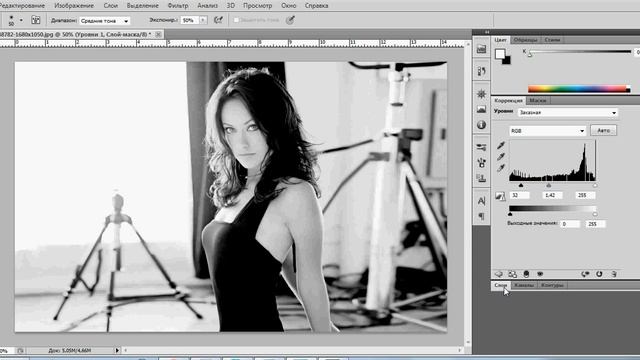
Task: Open the Редактирование menu
Action: click(x=22, y=6)
